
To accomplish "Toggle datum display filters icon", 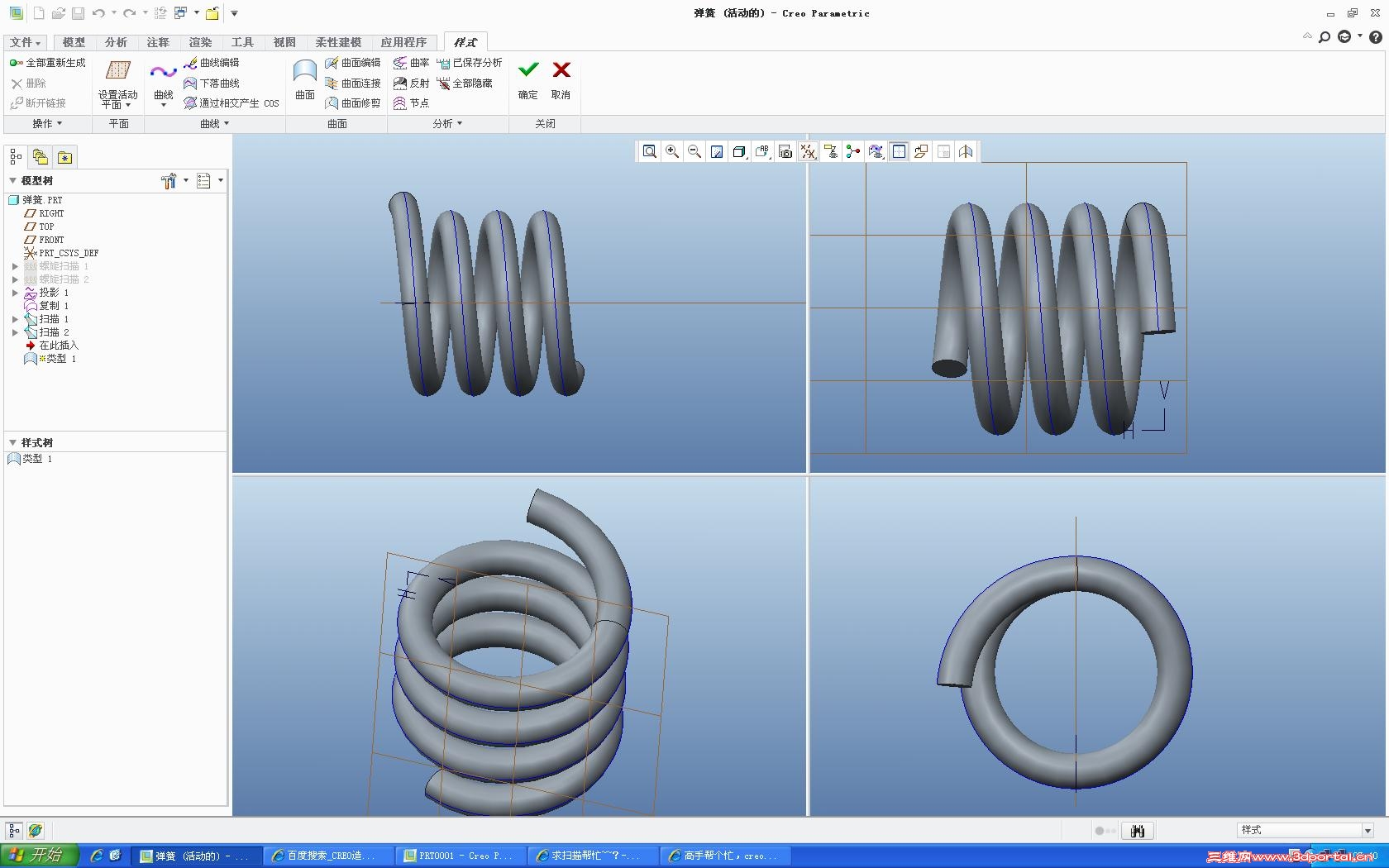I will 809,151.
